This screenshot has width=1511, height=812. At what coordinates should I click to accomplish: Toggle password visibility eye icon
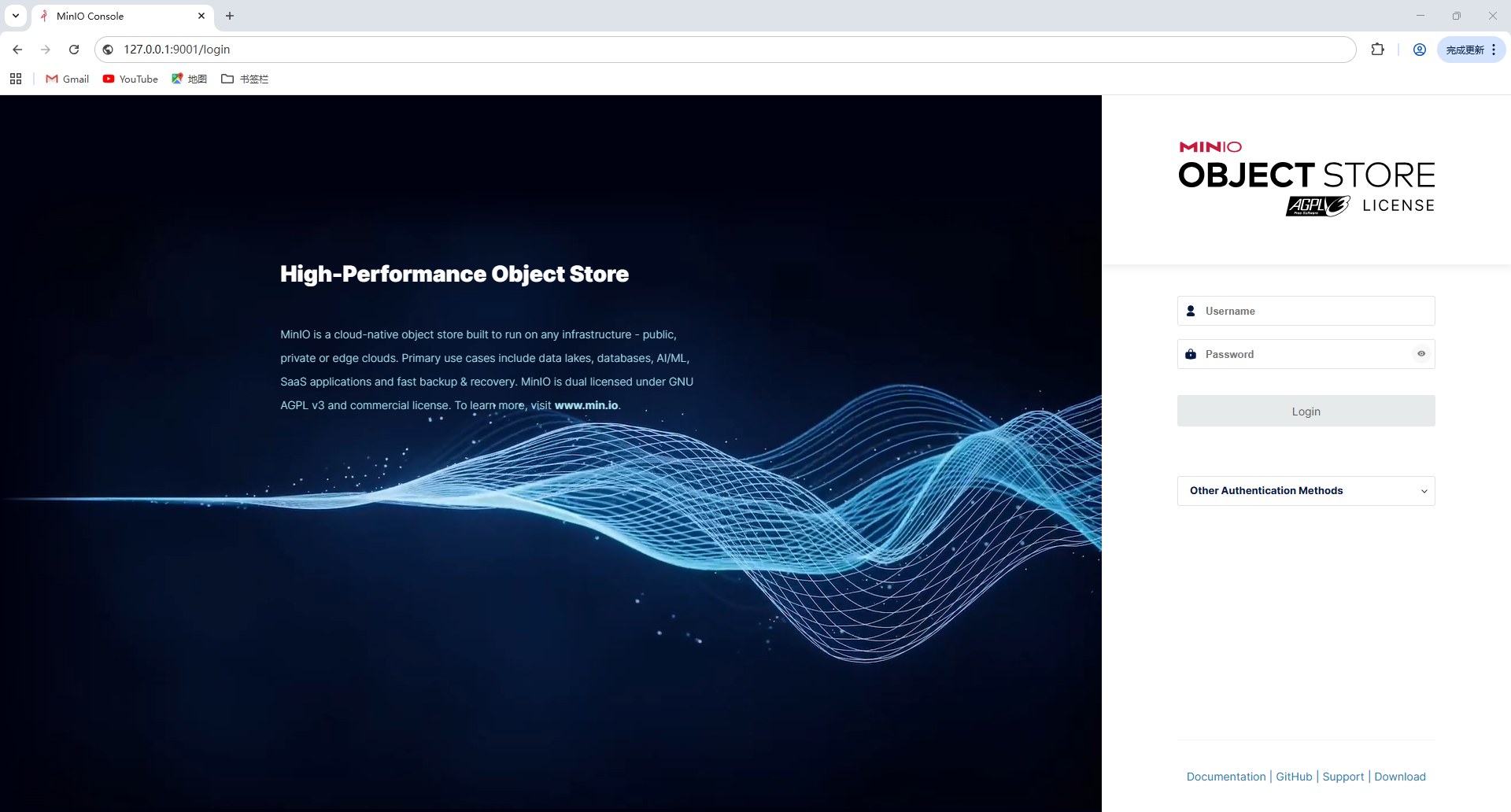click(1421, 354)
